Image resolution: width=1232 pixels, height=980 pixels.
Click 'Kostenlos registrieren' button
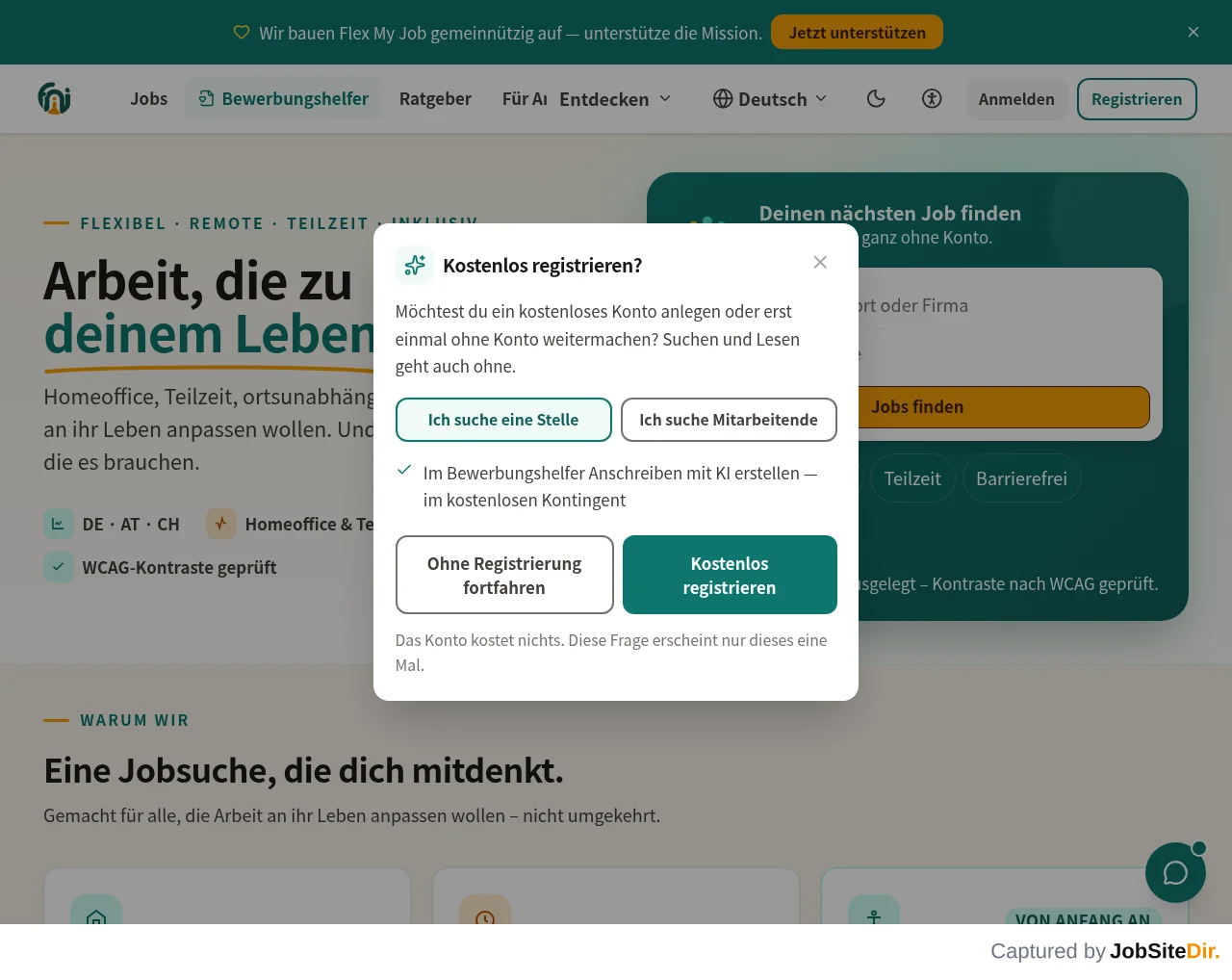(730, 575)
